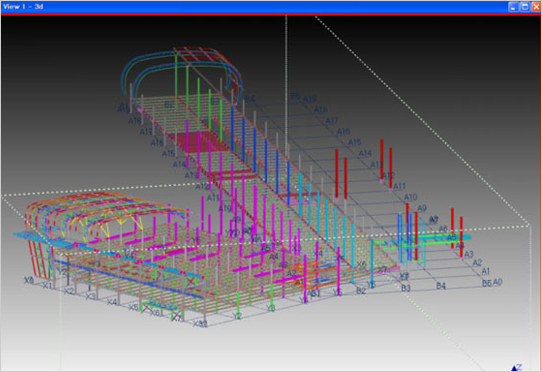
Task: Click grid label A11 near red columns
Action: (x=399, y=186)
